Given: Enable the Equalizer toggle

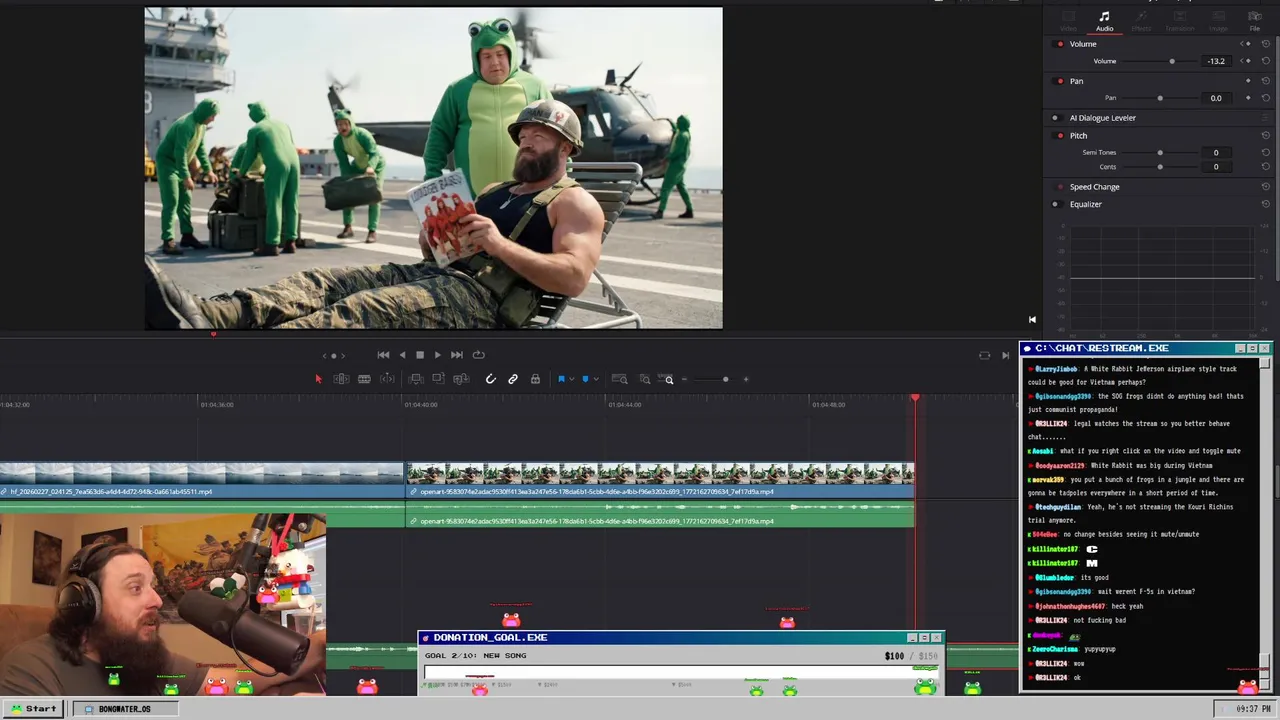Looking at the screenshot, I should 1055,205.
